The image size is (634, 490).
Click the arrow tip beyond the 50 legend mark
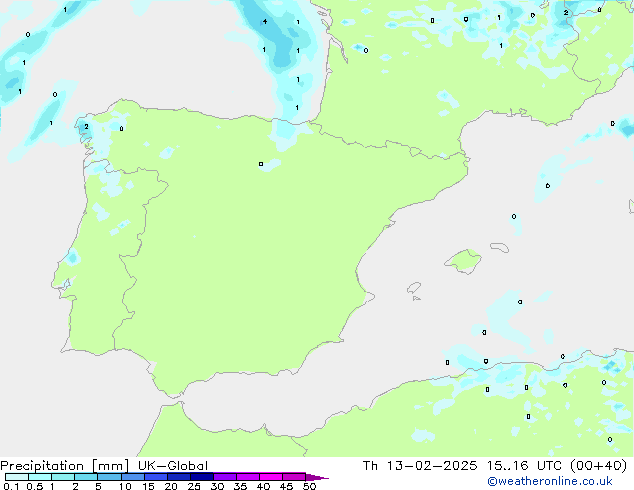(x=317, y=477)
